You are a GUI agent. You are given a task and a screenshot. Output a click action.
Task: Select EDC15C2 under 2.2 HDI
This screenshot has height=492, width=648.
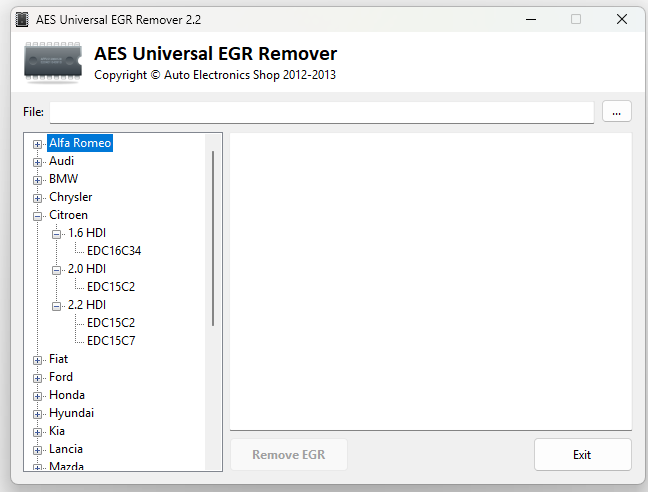(111, 323)
